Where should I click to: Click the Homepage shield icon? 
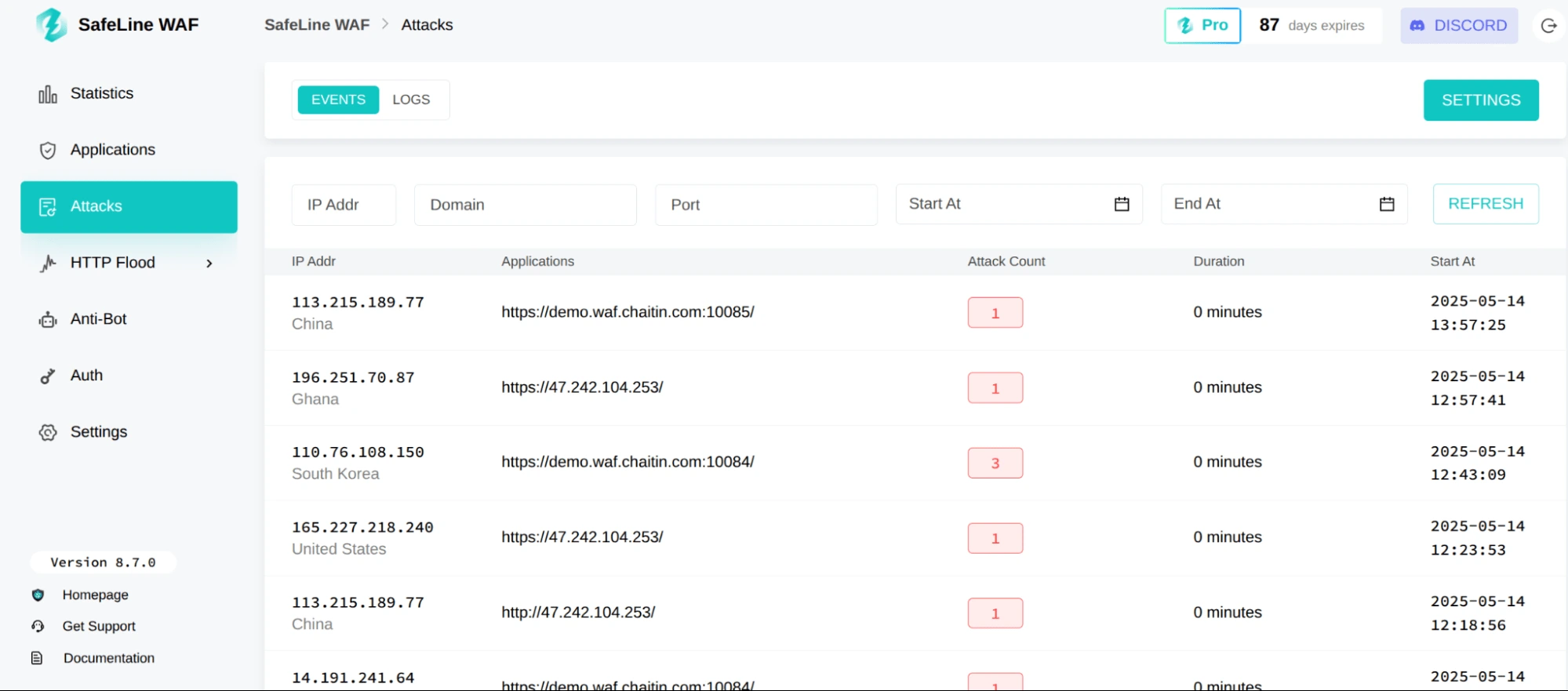coord(38,595)
